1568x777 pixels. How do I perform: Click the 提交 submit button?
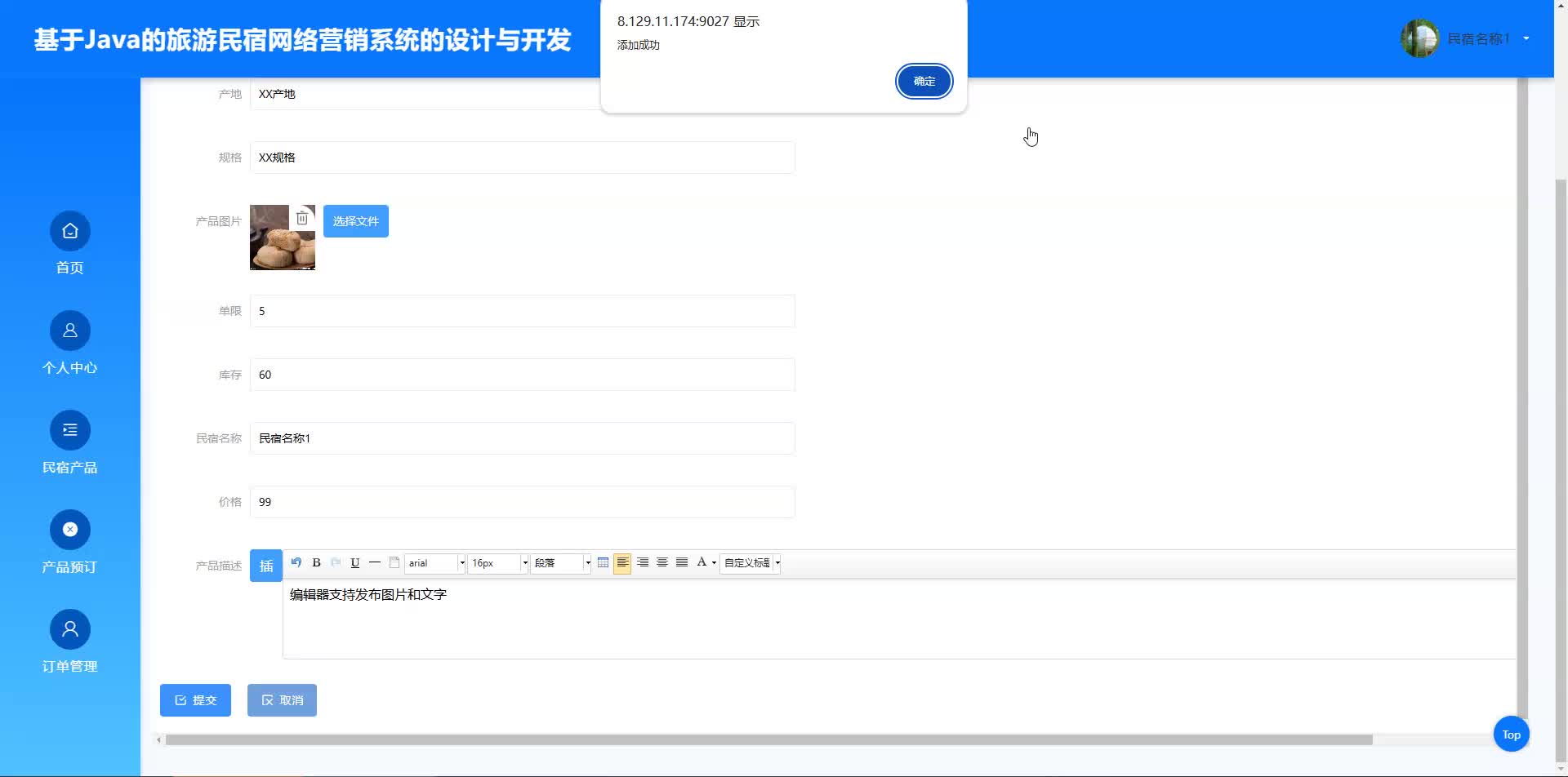pos(195,699)
